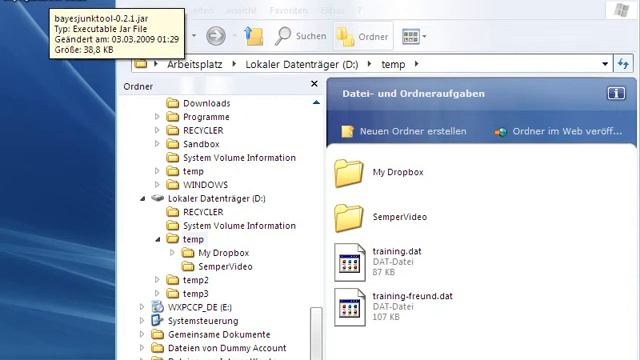This screenshot has width=640, height=360.
Task: Close the Ordner folder pane
Action: tap(314, 84)
